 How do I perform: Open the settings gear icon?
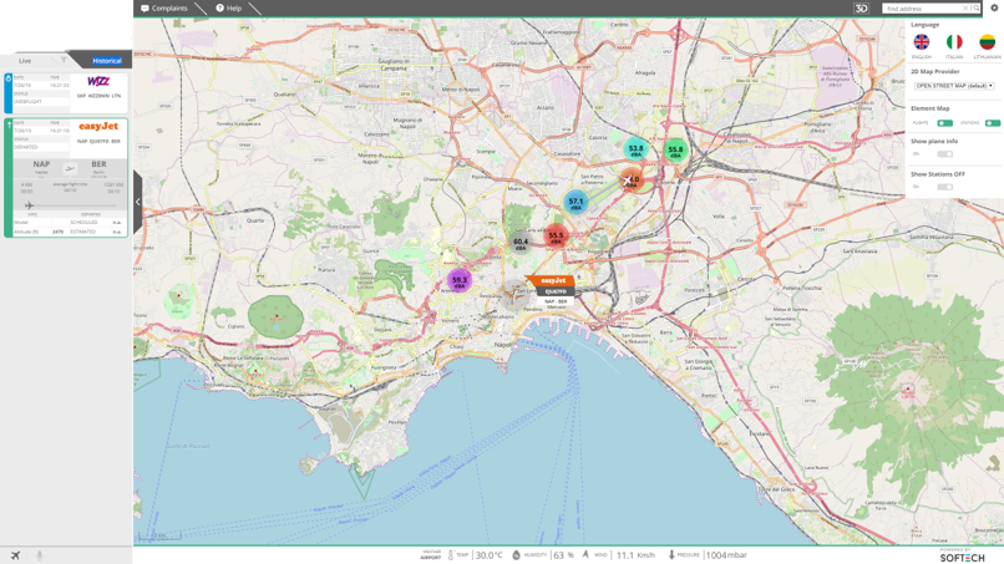pos(994,8)
